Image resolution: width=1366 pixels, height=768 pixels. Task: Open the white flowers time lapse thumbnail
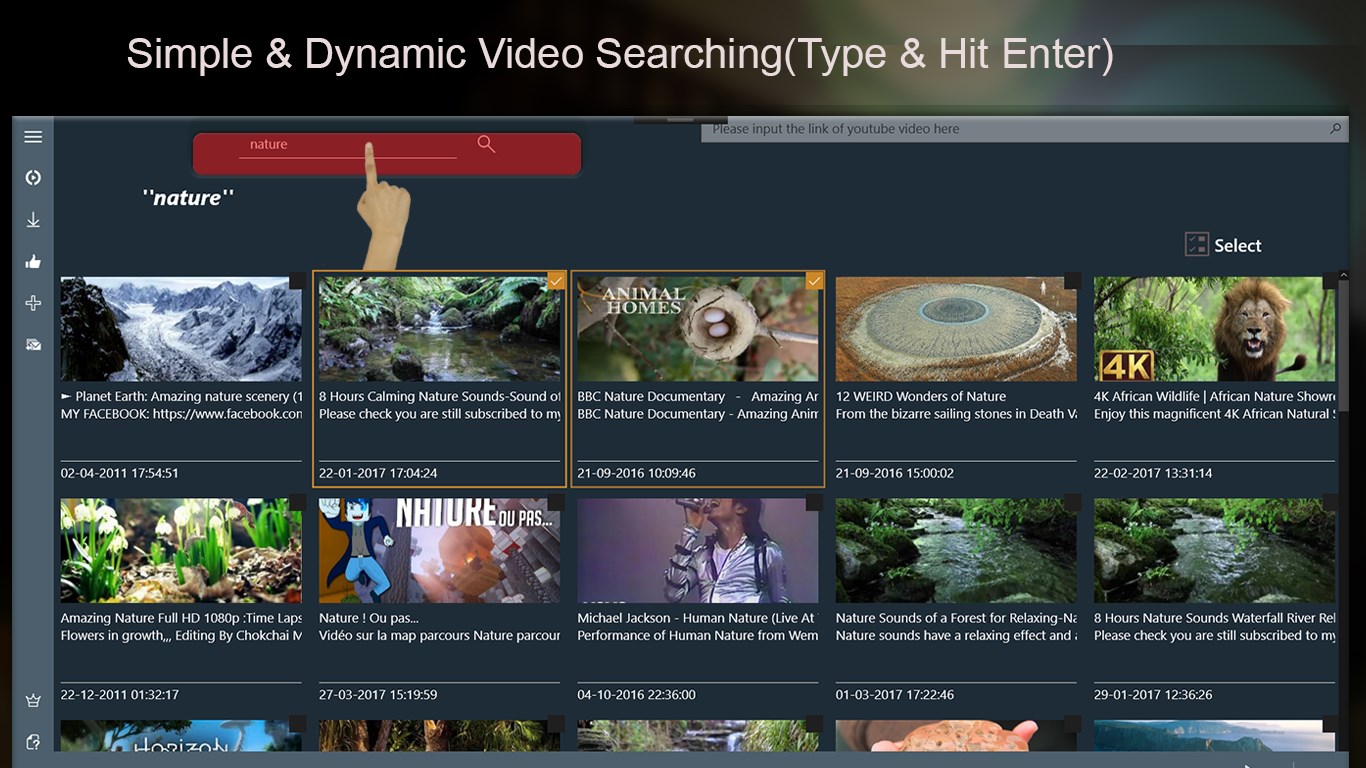(x=181, y=550)
